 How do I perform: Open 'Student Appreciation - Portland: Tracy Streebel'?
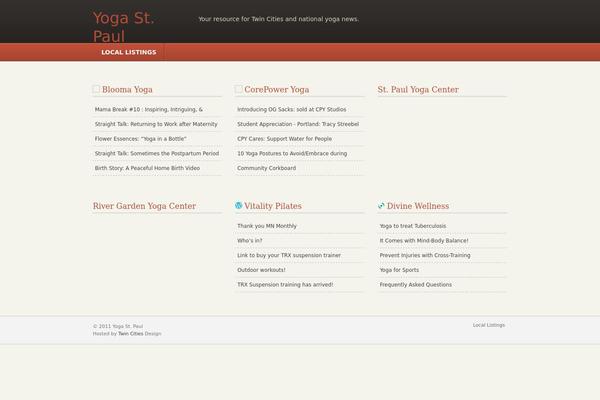pos(298,124)
